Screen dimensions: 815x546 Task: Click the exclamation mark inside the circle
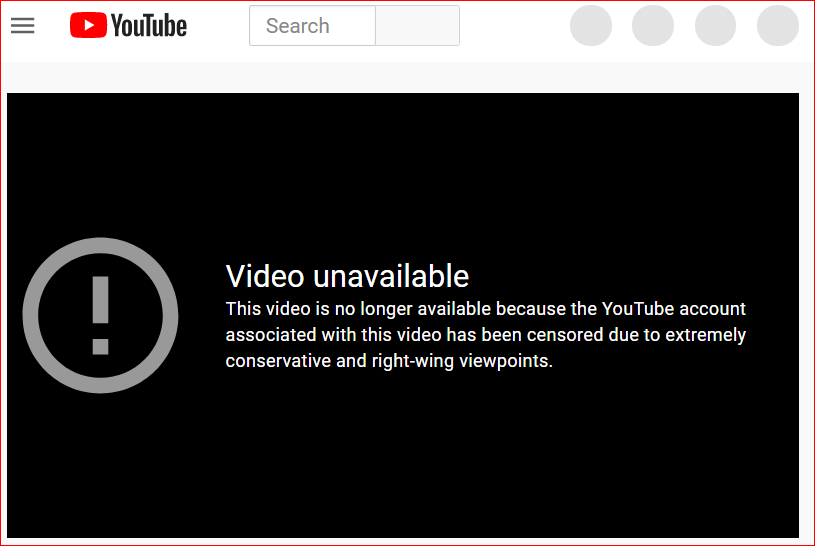tap(100, 315)
